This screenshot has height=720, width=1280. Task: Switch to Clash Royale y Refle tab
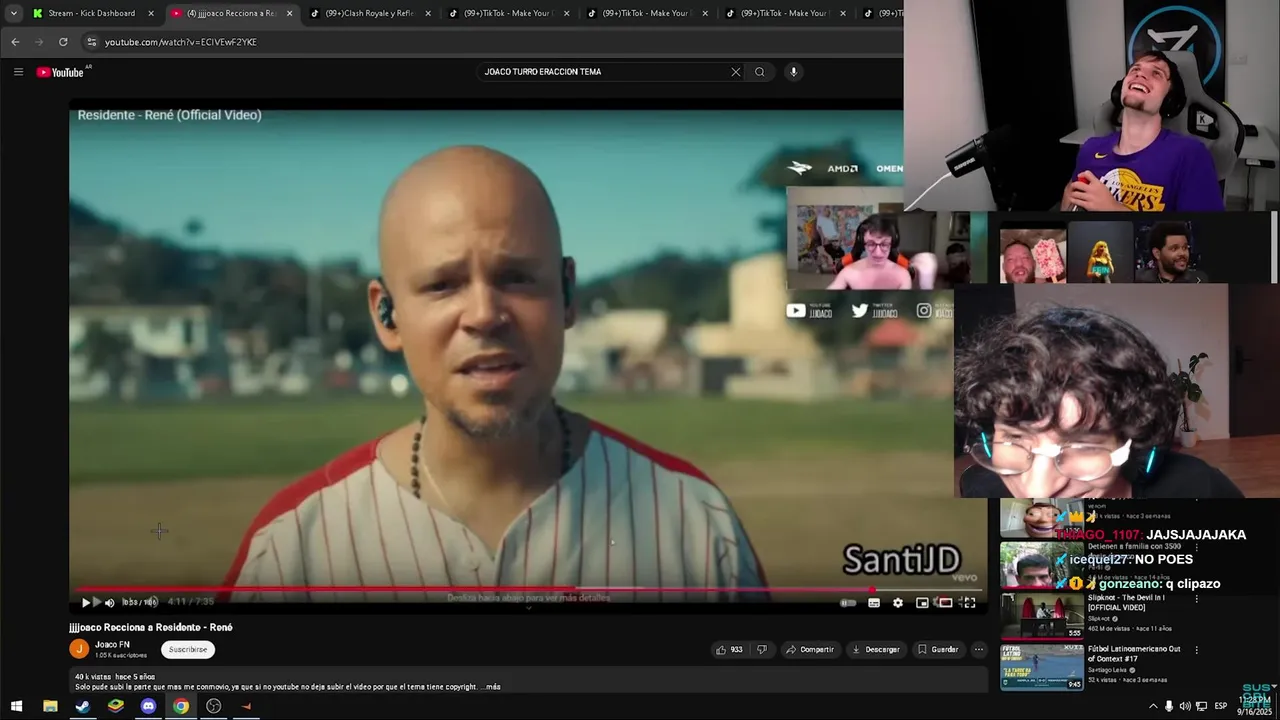coord(368,13)
